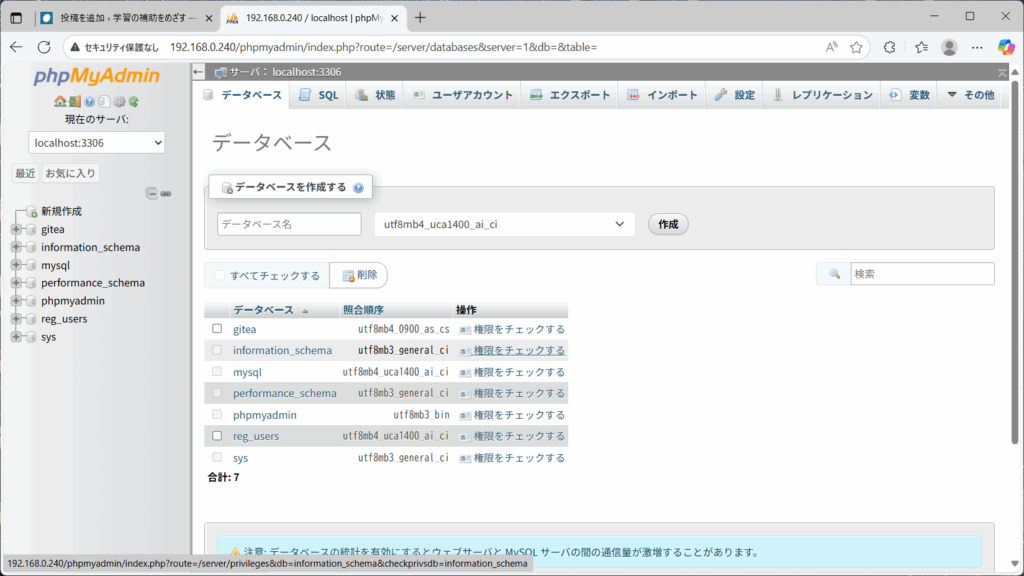Click the help icon beside データベースを作成する
The width and height of the screenshot is (1024, 576).
pyautogui.click(x=358, y=188)
